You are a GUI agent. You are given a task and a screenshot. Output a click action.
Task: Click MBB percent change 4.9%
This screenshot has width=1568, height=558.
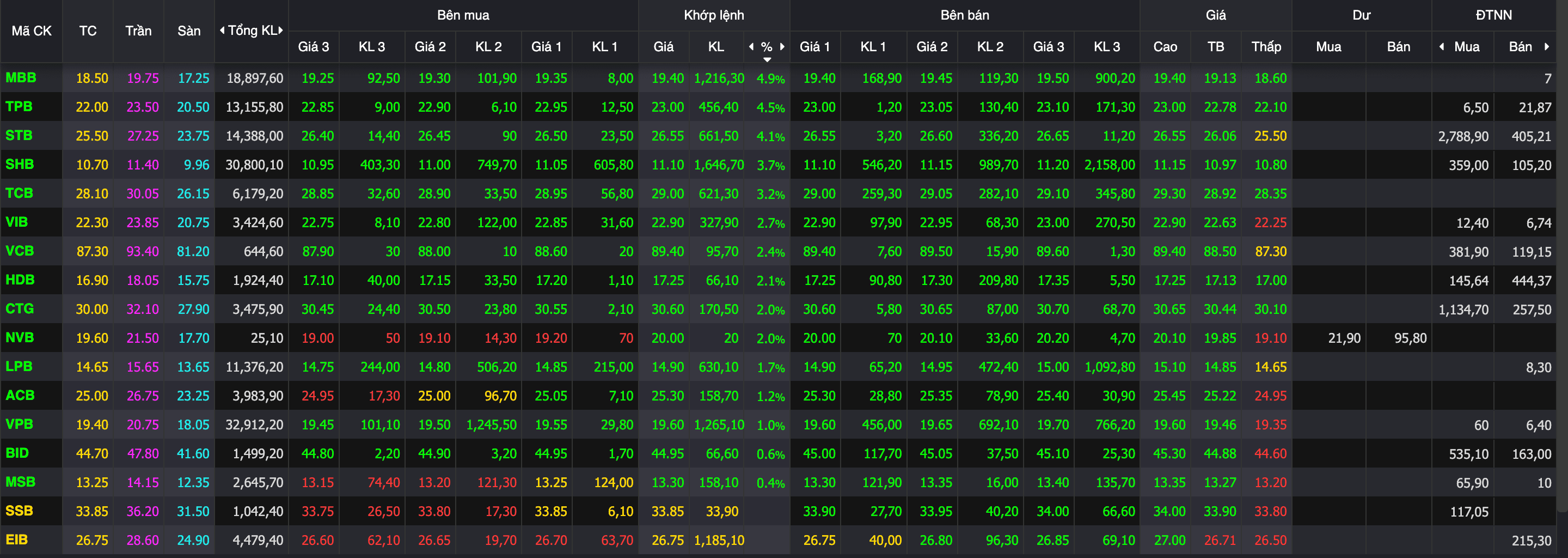click(x=770, y=78)
